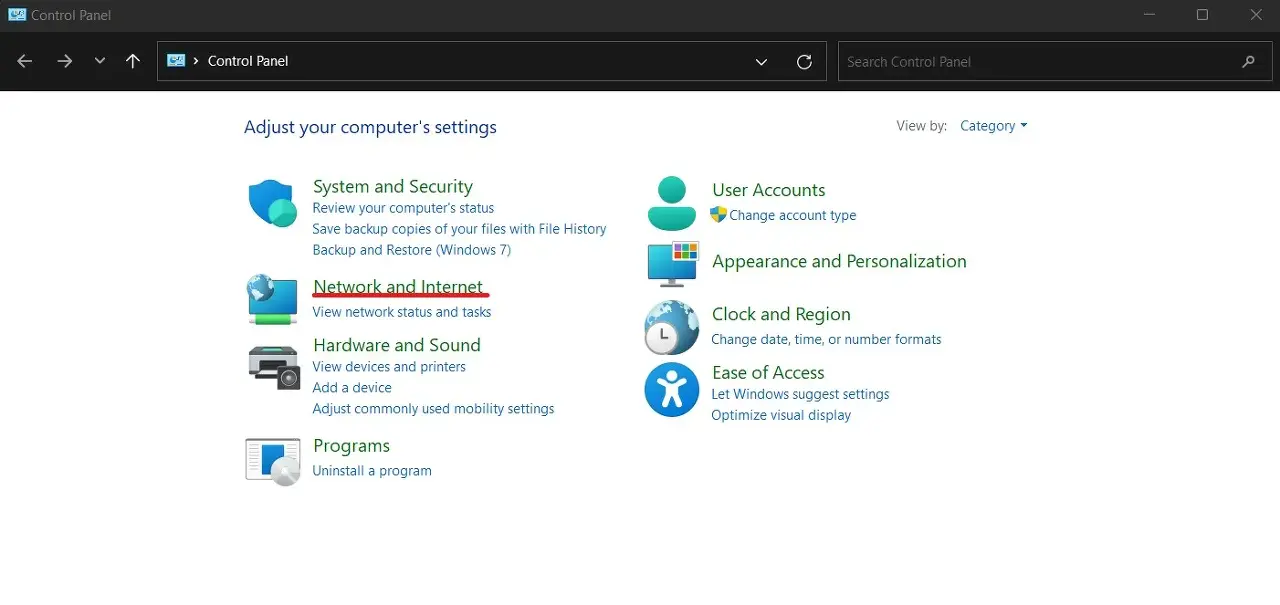This screenshot has width=1280, height=605.
Task: Minimize the Control Panel window
Action: pos(1148,15)
